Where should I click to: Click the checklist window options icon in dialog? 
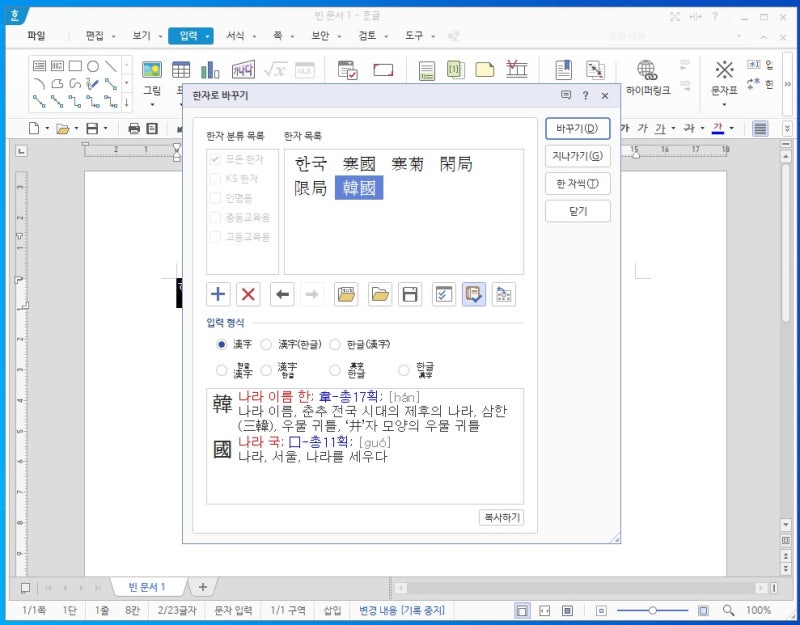pyautogui.click(x=444, y=294)
